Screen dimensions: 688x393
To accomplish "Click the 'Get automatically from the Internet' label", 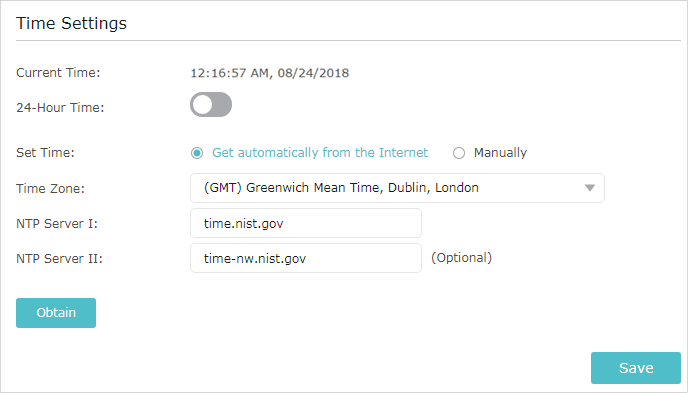I will pos(320,153).
